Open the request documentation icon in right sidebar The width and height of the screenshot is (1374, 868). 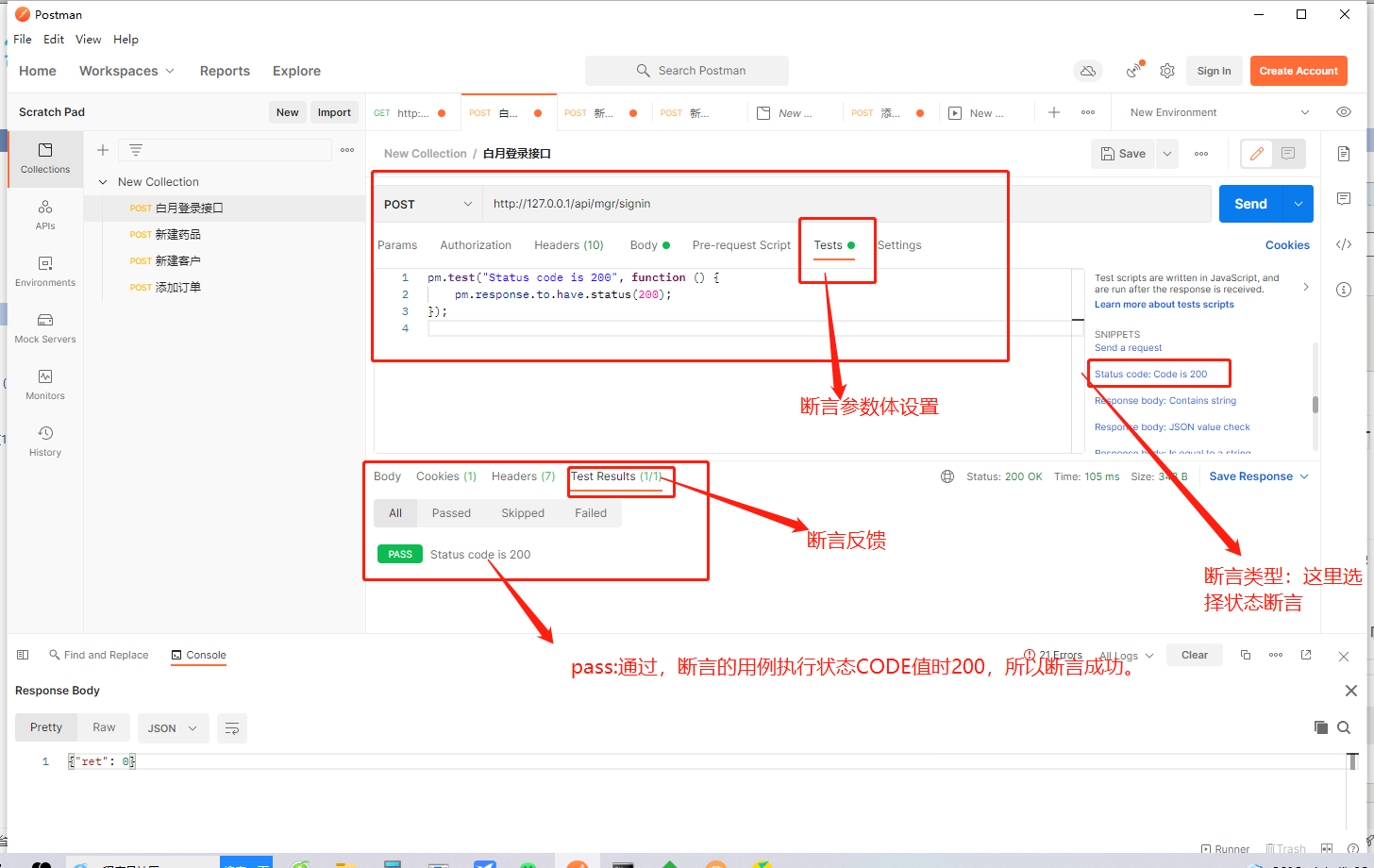[x=1344, y=154]
